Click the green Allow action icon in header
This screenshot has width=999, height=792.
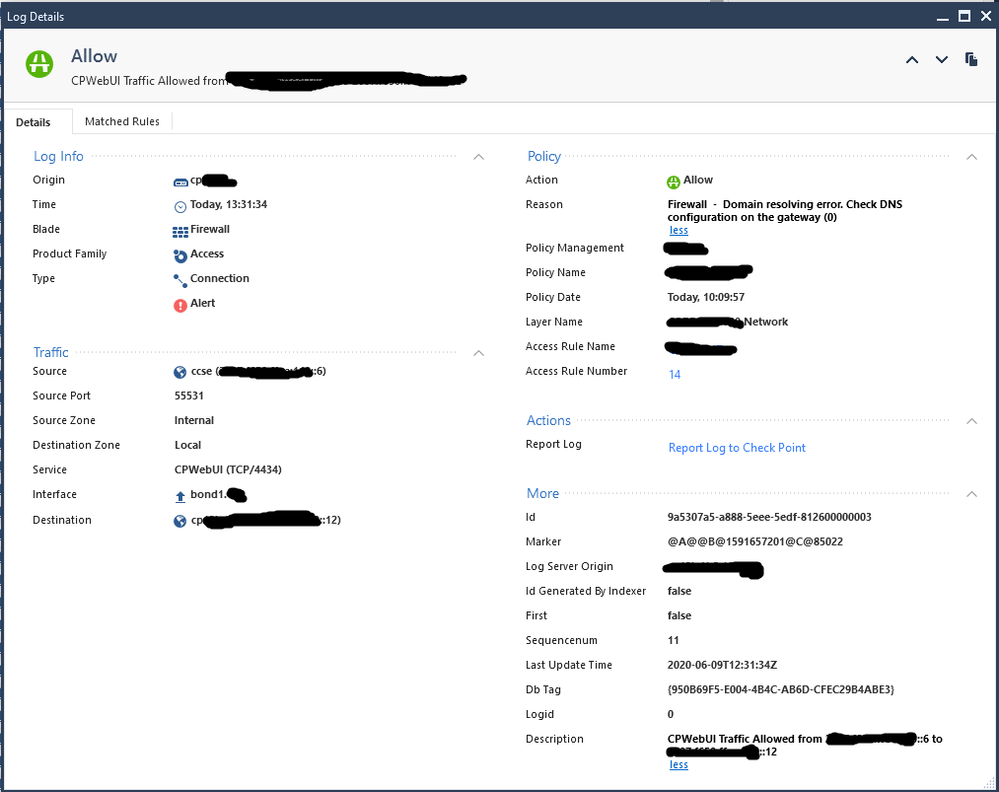tap(40, 64)
